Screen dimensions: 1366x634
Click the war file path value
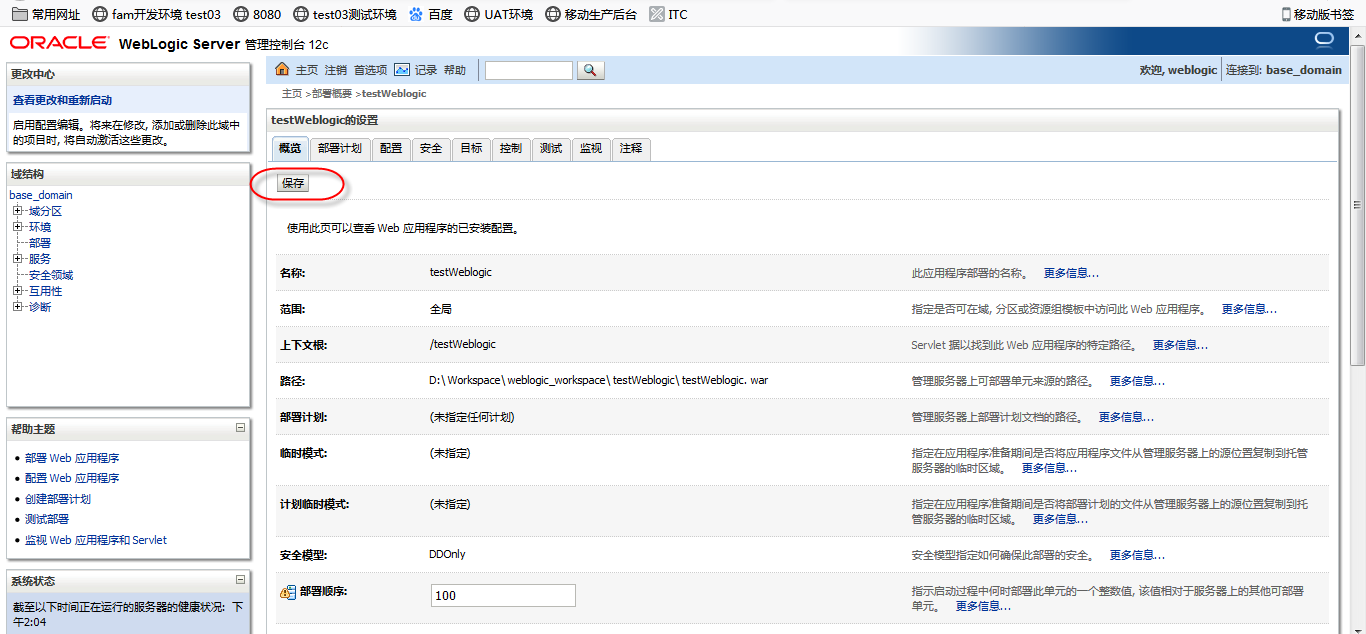coord(598,380)
